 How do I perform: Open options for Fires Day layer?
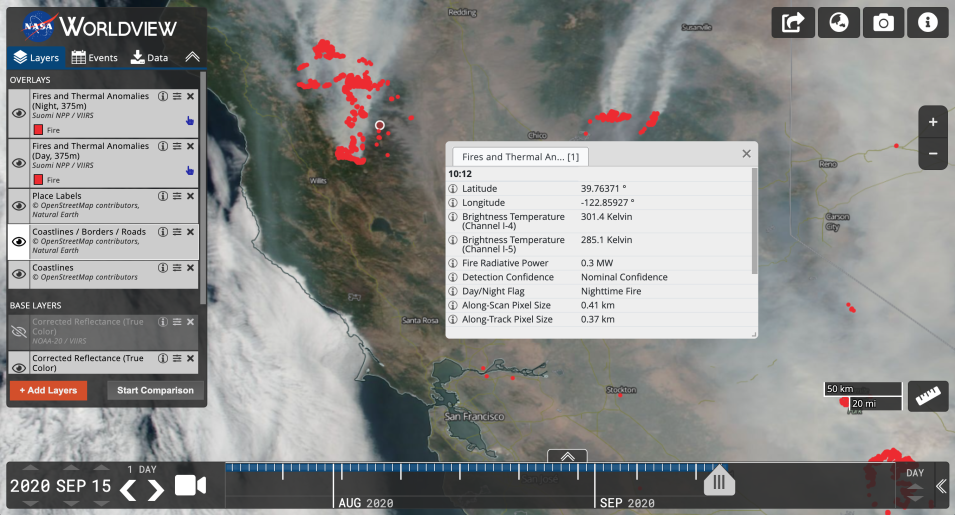click(177, 146)
